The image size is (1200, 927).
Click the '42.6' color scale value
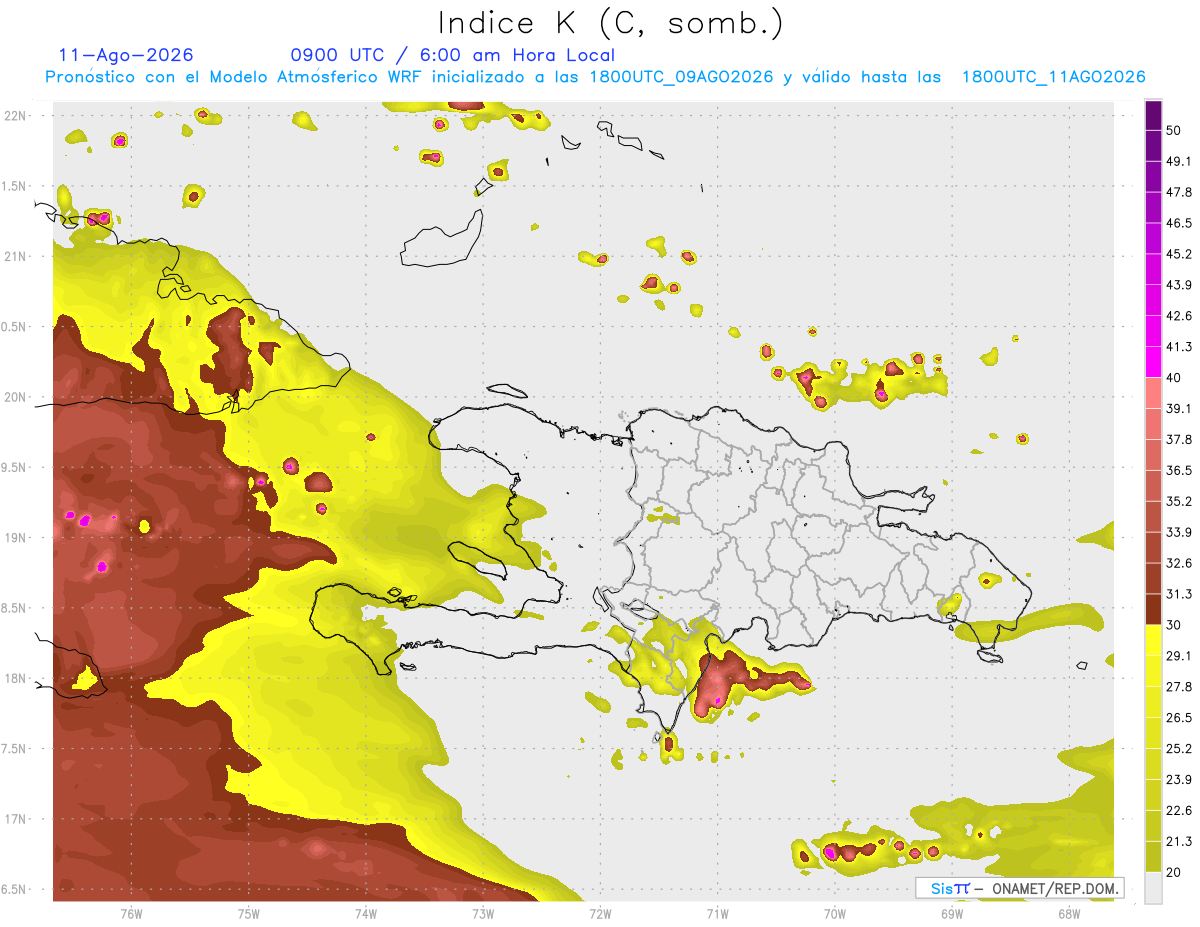(x=1179, y=316)
